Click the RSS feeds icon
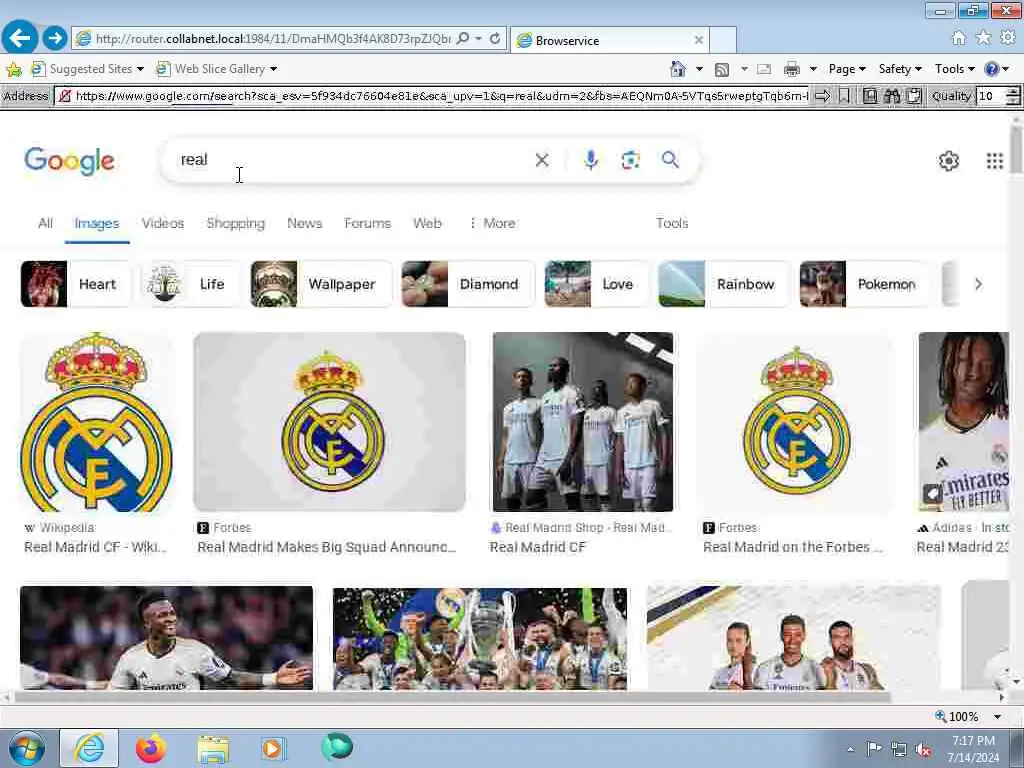 722,69
